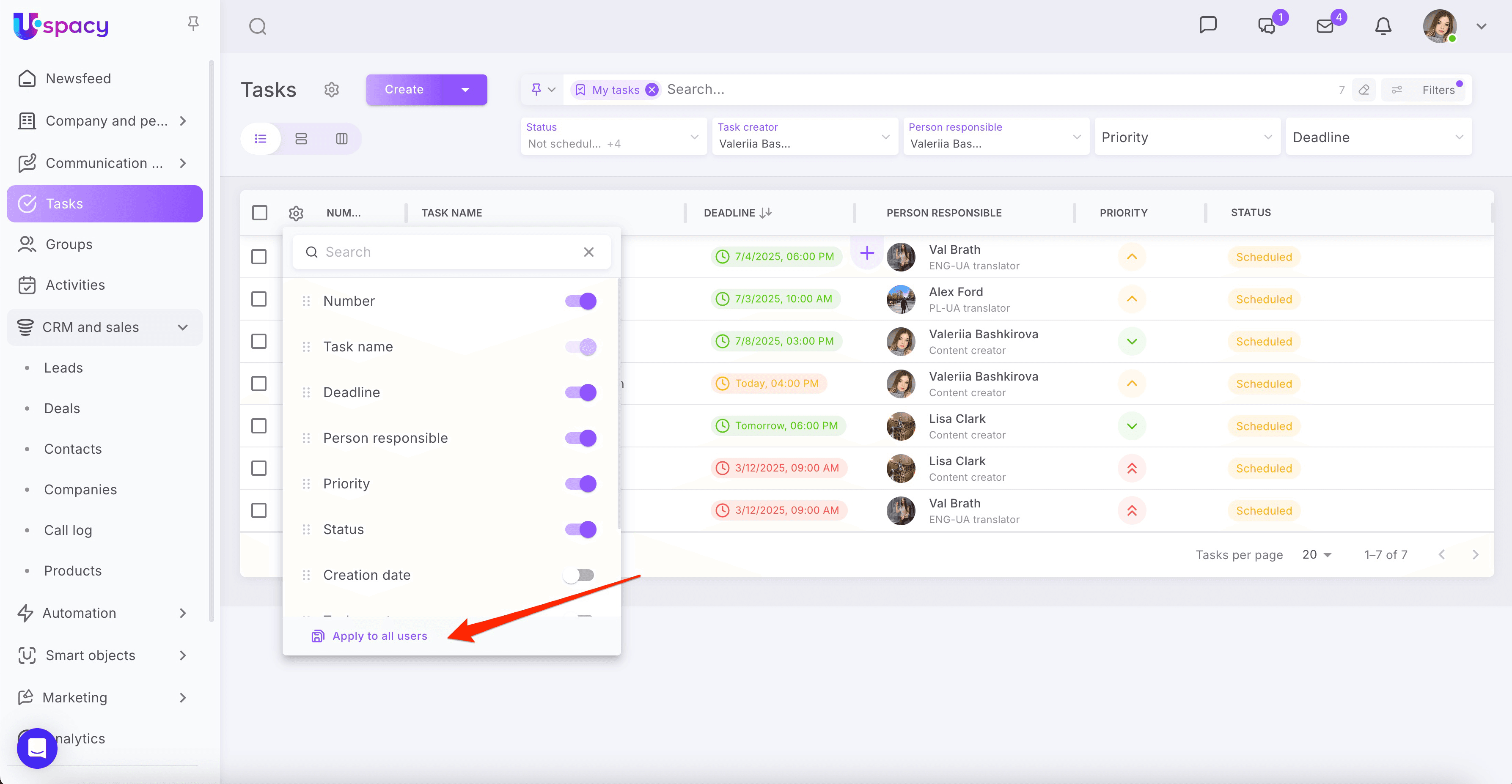This screenshot has height=784, width=1512.
Task: Expand tasks per page dropdown
Action: [x=1317, y=554]
